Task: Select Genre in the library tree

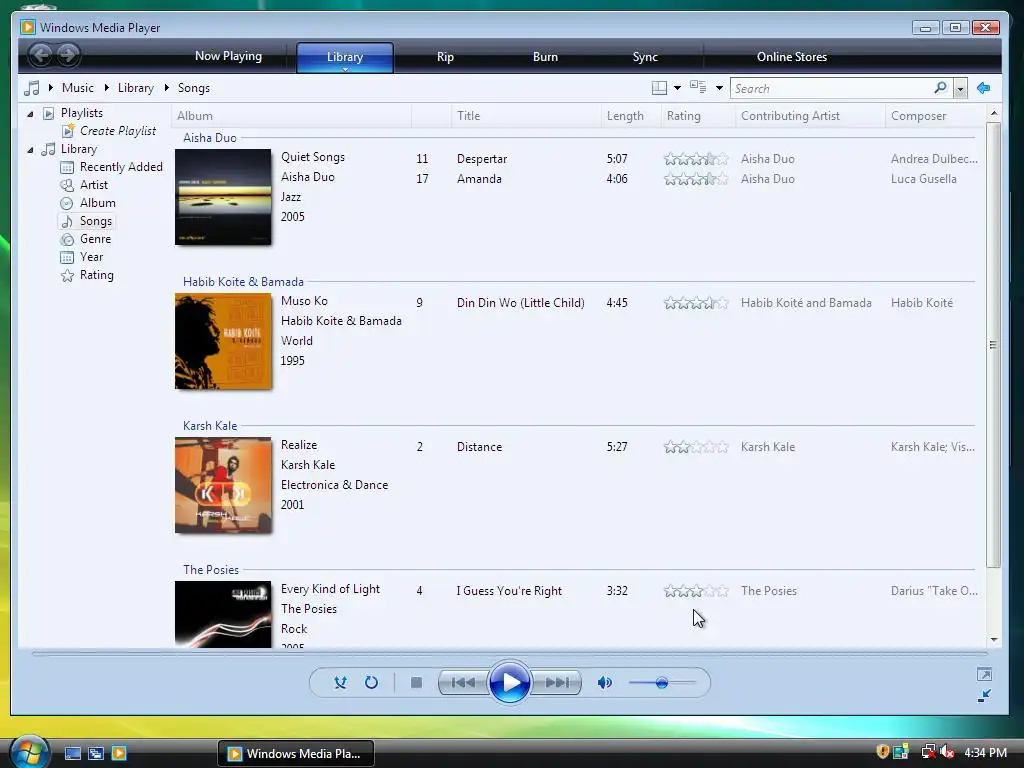Action: pos(95,239)
